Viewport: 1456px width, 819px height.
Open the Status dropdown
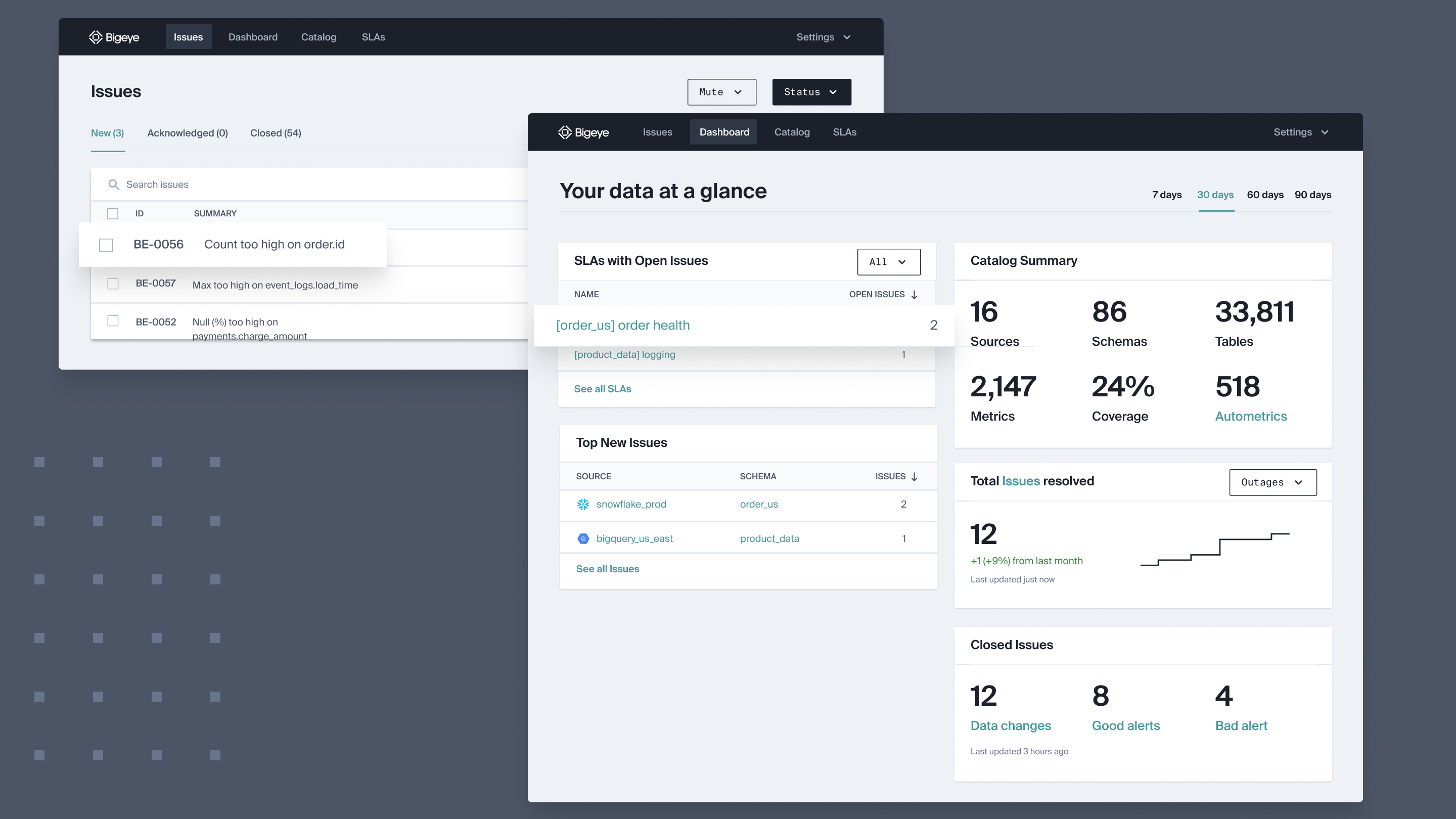coord(811,92)
